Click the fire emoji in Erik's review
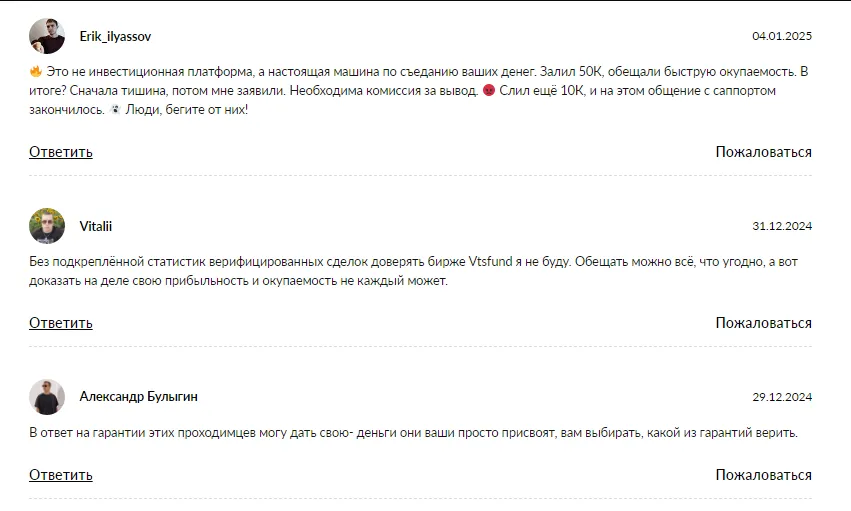 pos(36,71)
